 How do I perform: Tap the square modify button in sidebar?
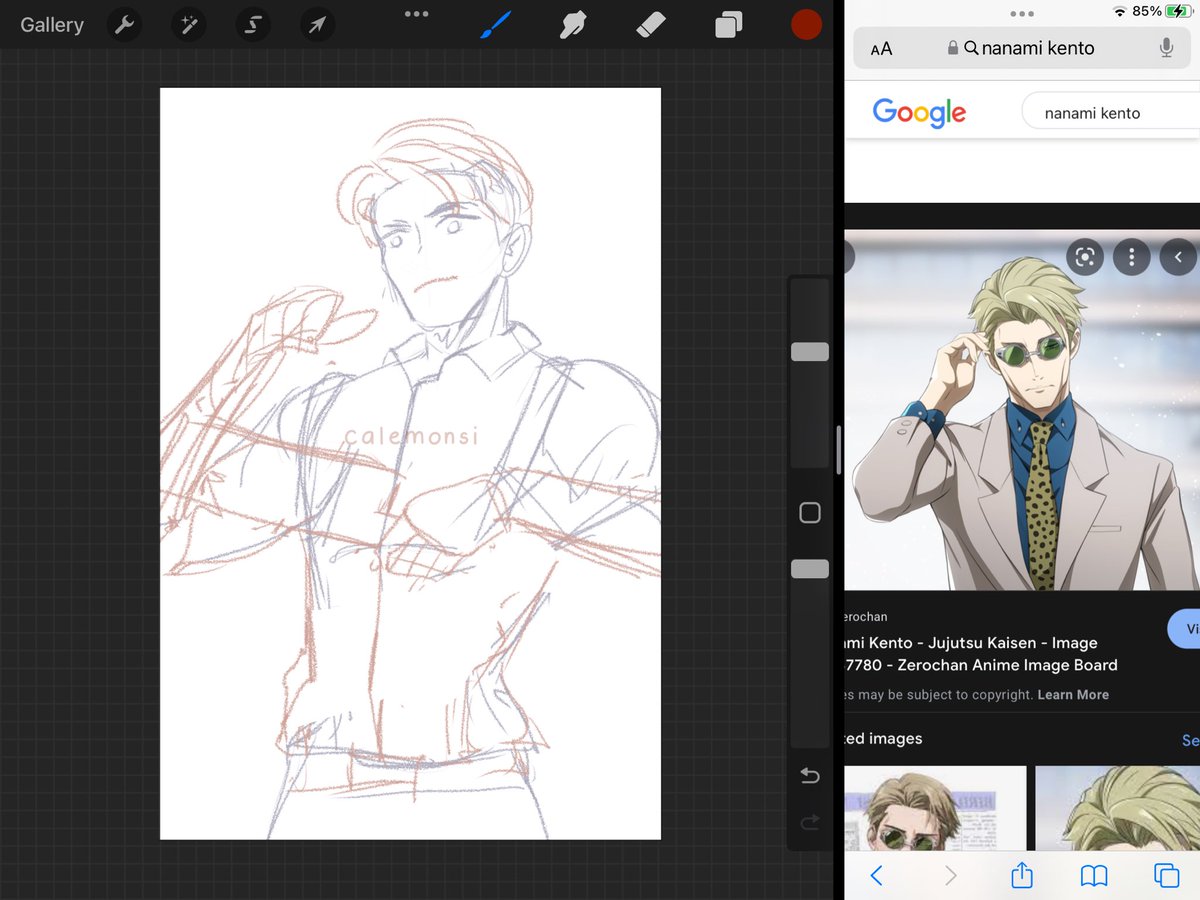[x=810, y=513]
